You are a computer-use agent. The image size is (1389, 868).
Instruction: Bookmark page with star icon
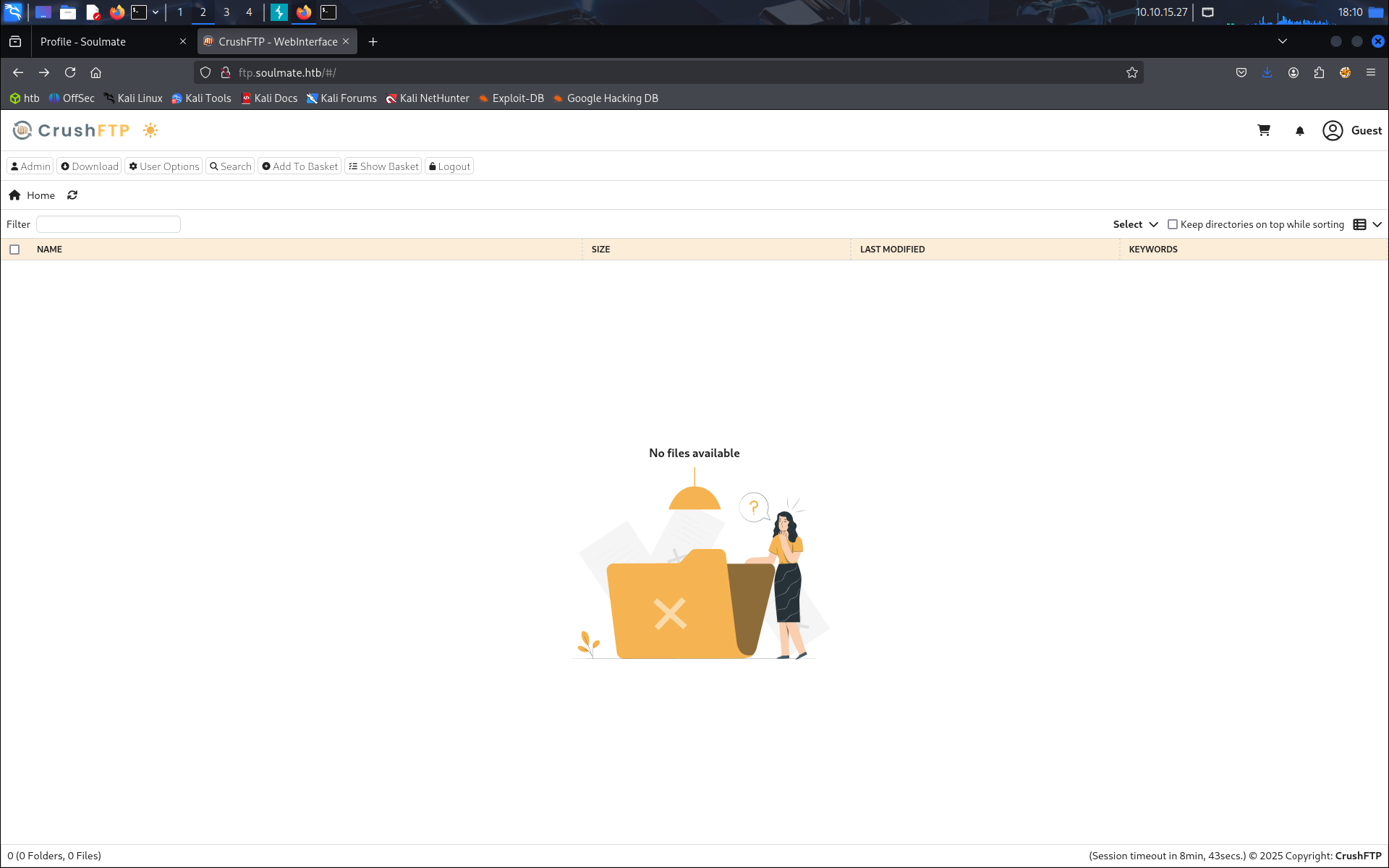(x=1131, y=72)
